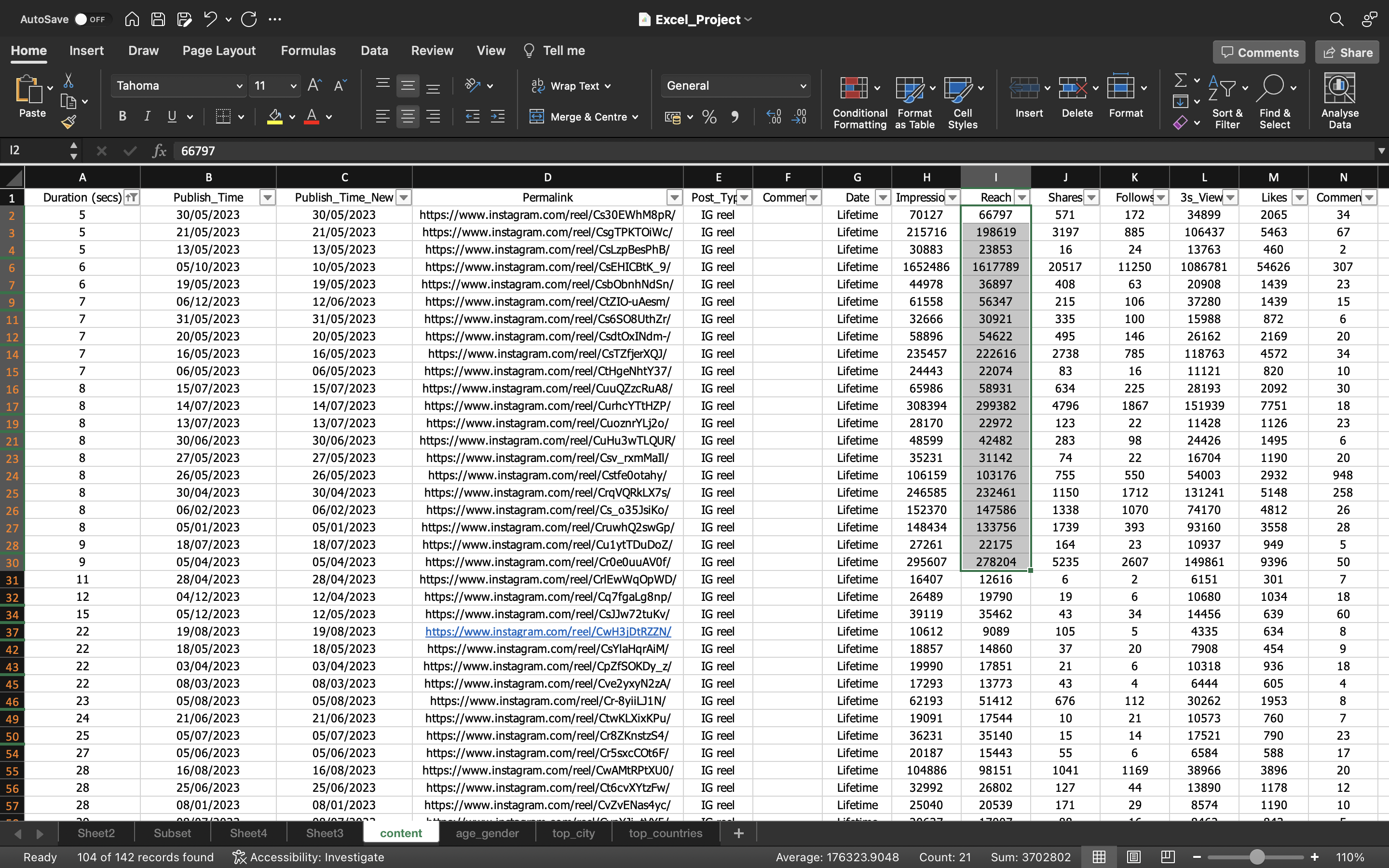Toggle Underline formatting
Image resolution: width=1389 pixels, height=868 pixels.
172,117
